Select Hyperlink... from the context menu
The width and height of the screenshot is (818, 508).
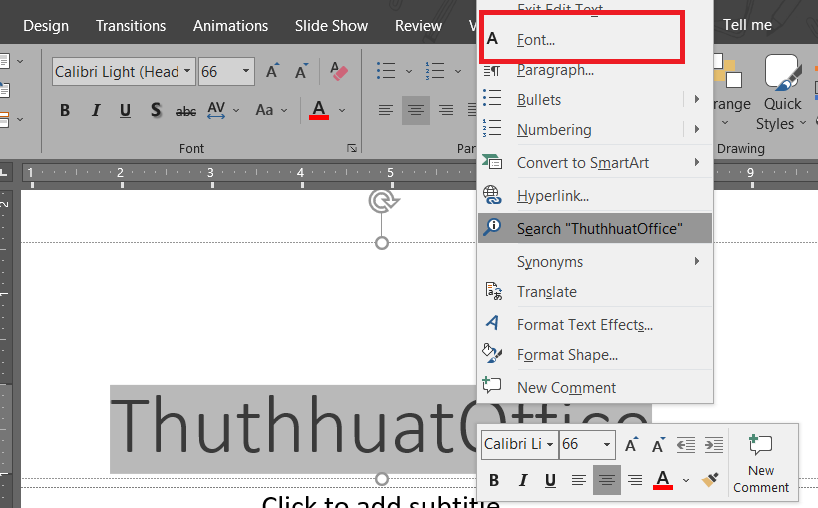click(x=595, y=196)
